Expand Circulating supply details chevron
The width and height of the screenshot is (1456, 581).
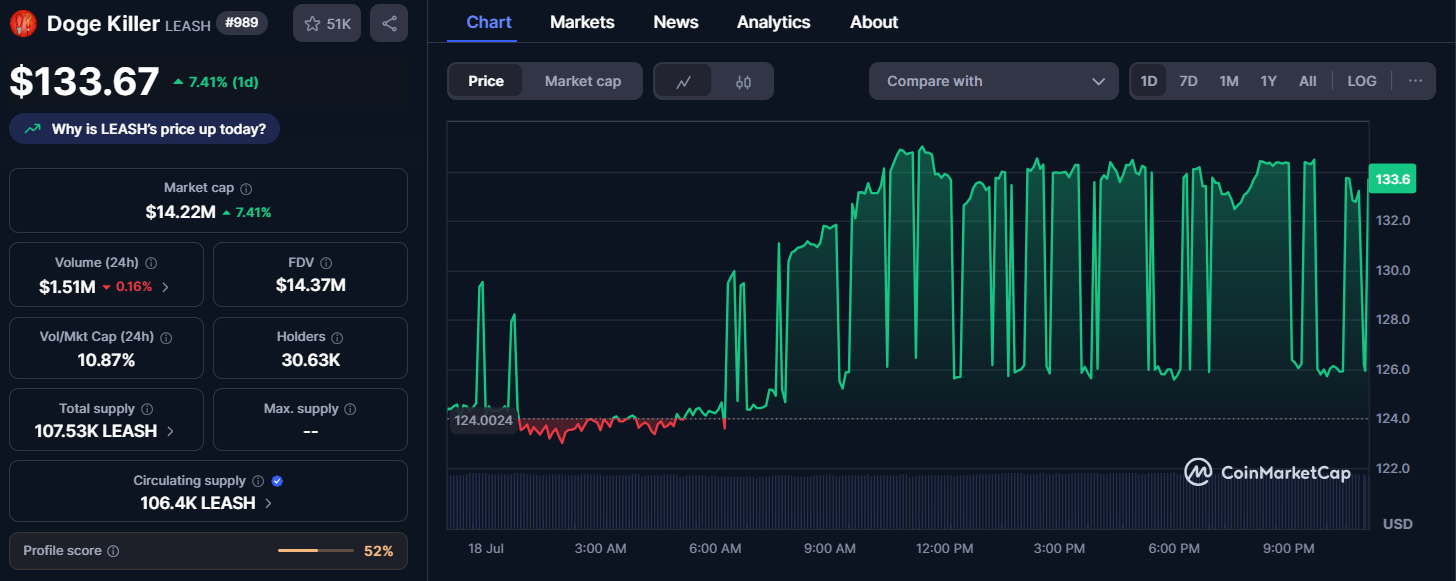268,503
